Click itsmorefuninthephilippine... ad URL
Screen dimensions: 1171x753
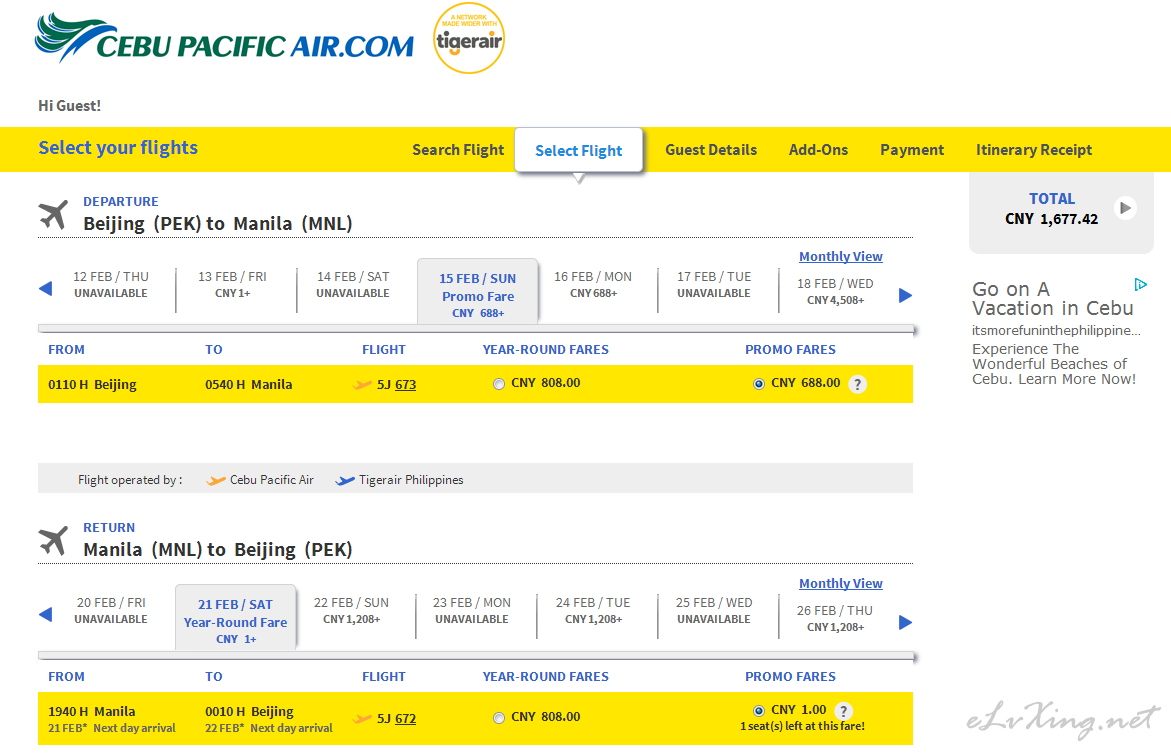coord(1056,330)
